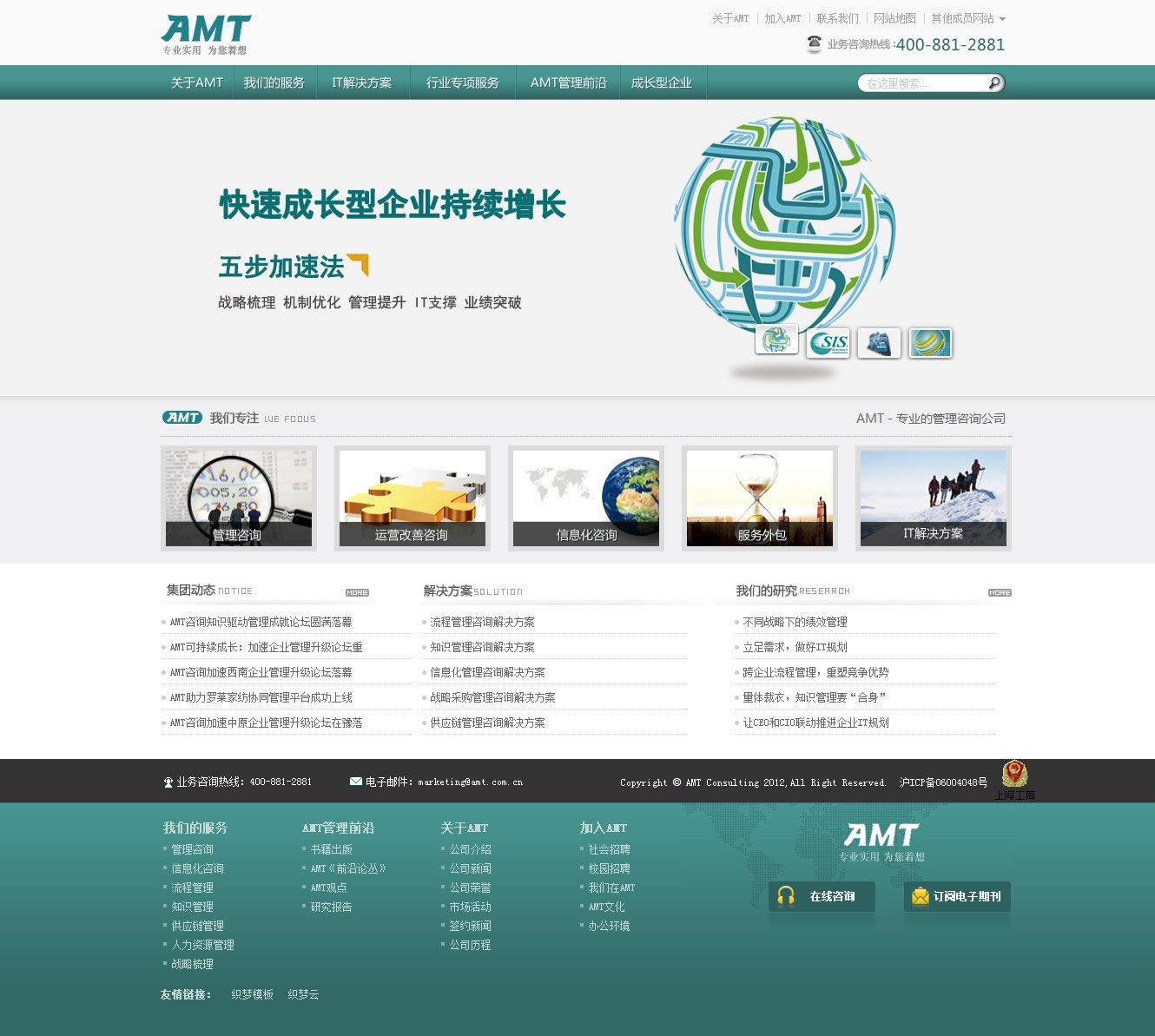Open the 成长型企业 navigation menu

tap(662, 82)
